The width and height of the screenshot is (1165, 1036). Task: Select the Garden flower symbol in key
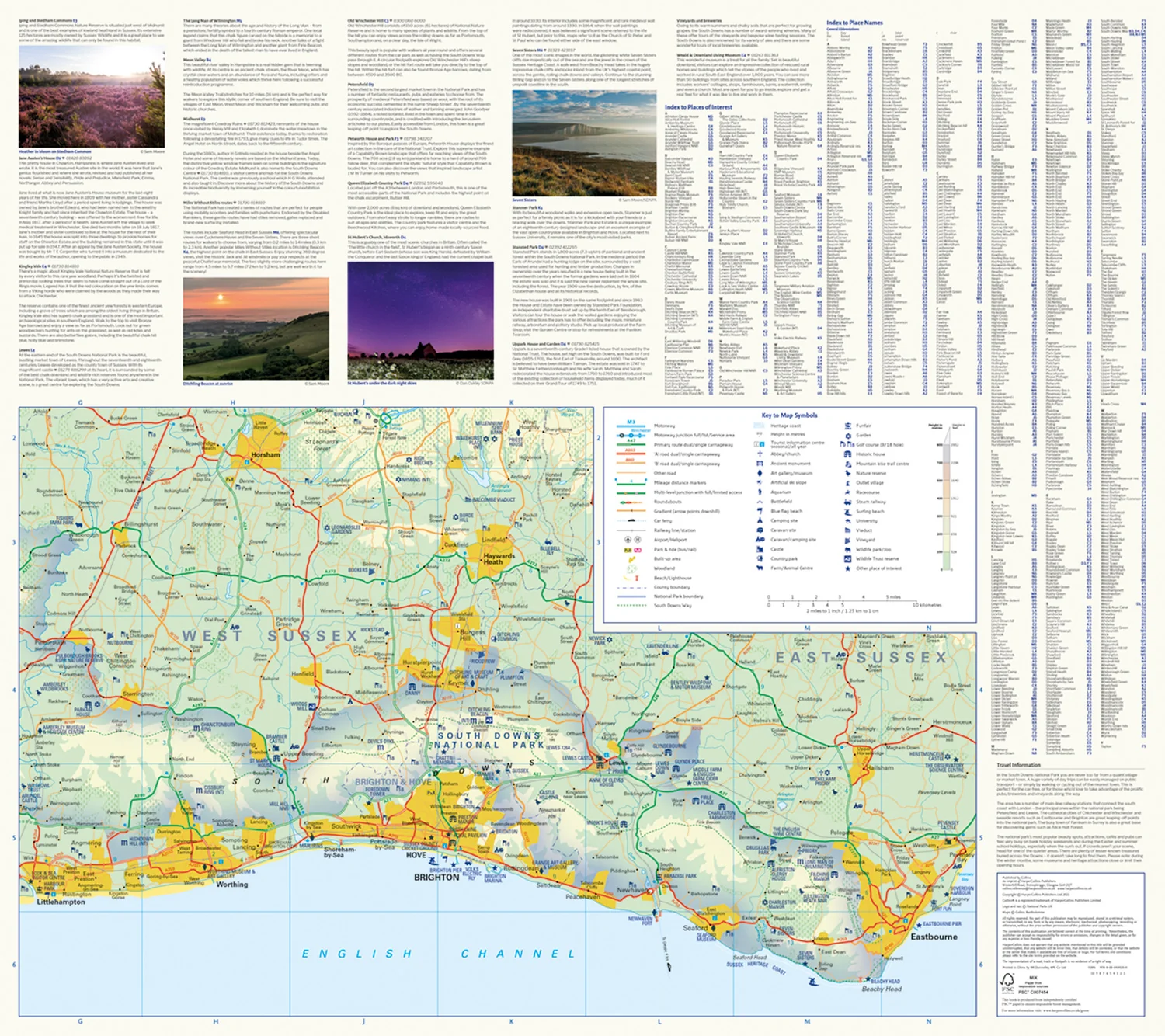(x=847, y=435)
